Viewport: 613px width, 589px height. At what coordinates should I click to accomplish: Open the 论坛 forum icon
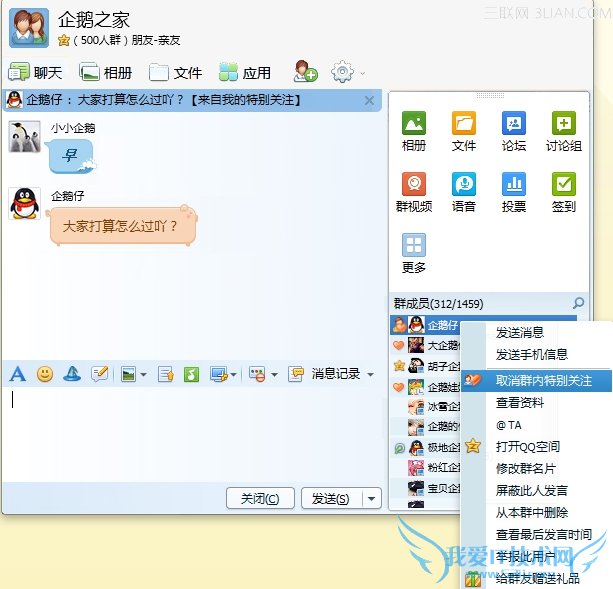point(514,131)
